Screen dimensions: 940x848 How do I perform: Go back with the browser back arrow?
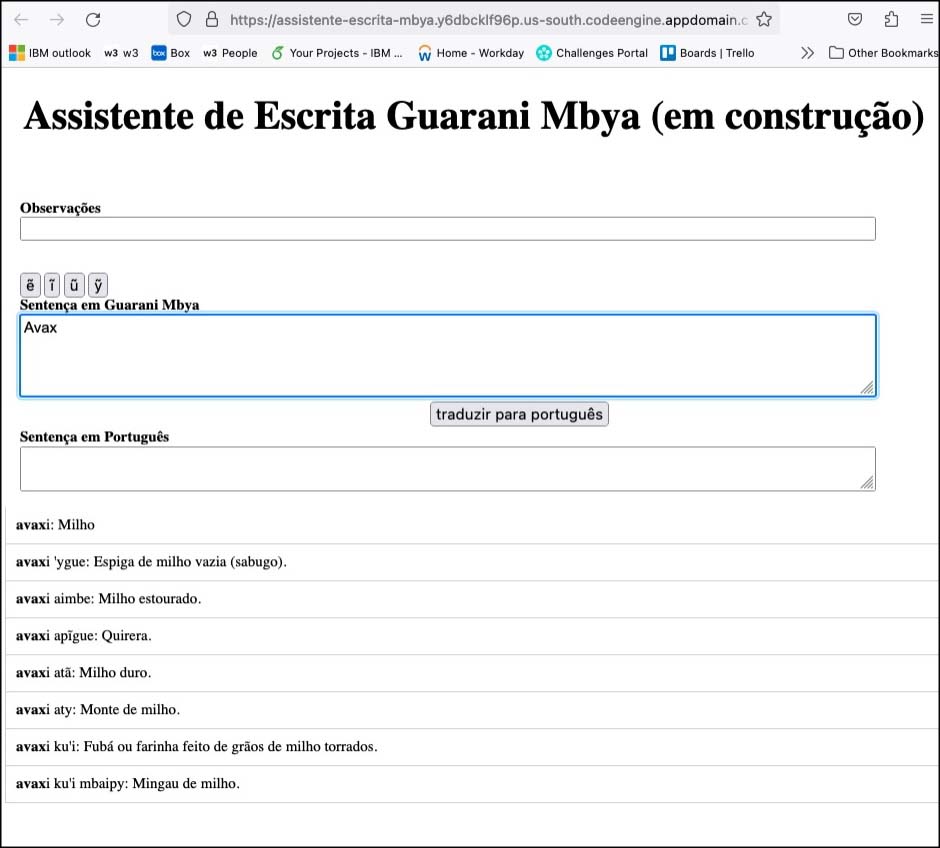click(21, 20)
